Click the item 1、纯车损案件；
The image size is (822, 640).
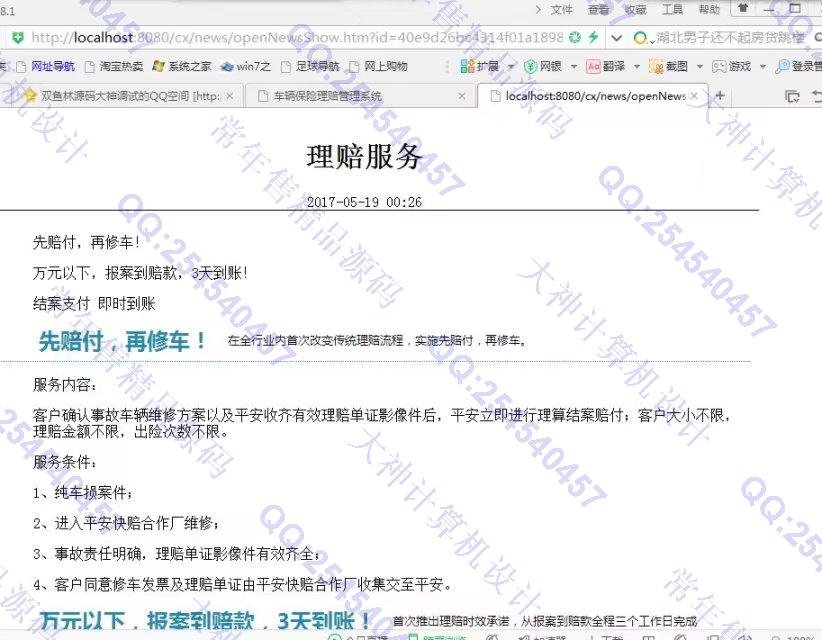(x=83, y=493)
